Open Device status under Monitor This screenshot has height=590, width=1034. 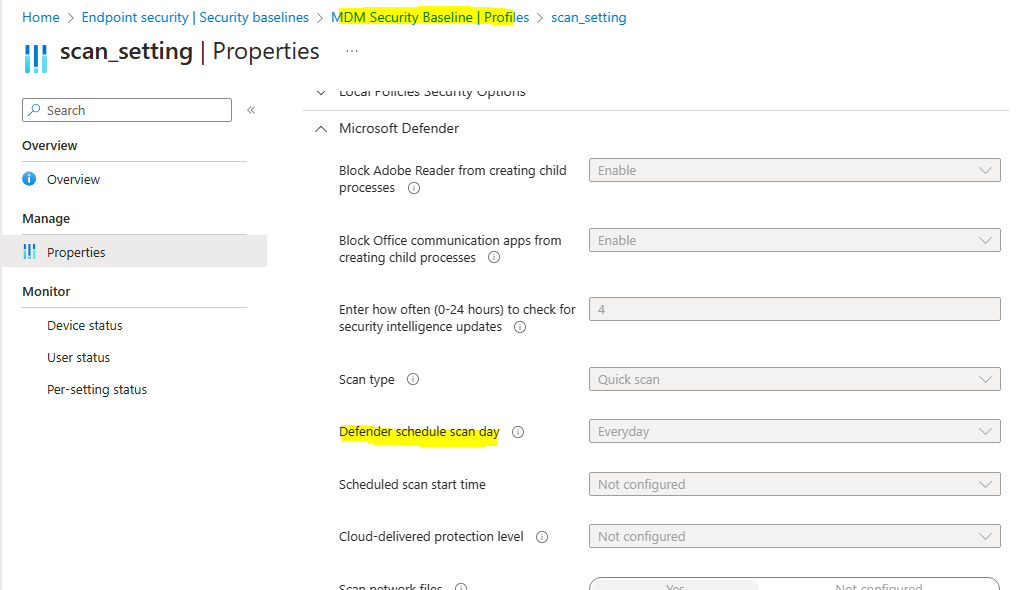click(x=84, y=326)
